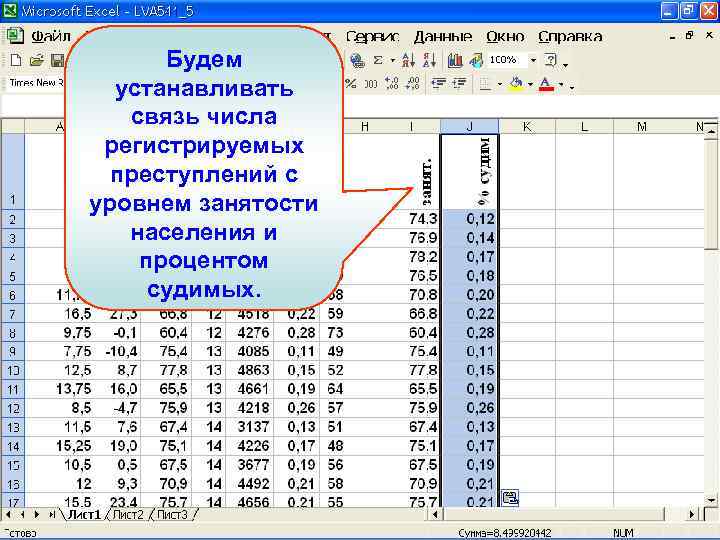Launch the Chart Wizard icon

455,60
